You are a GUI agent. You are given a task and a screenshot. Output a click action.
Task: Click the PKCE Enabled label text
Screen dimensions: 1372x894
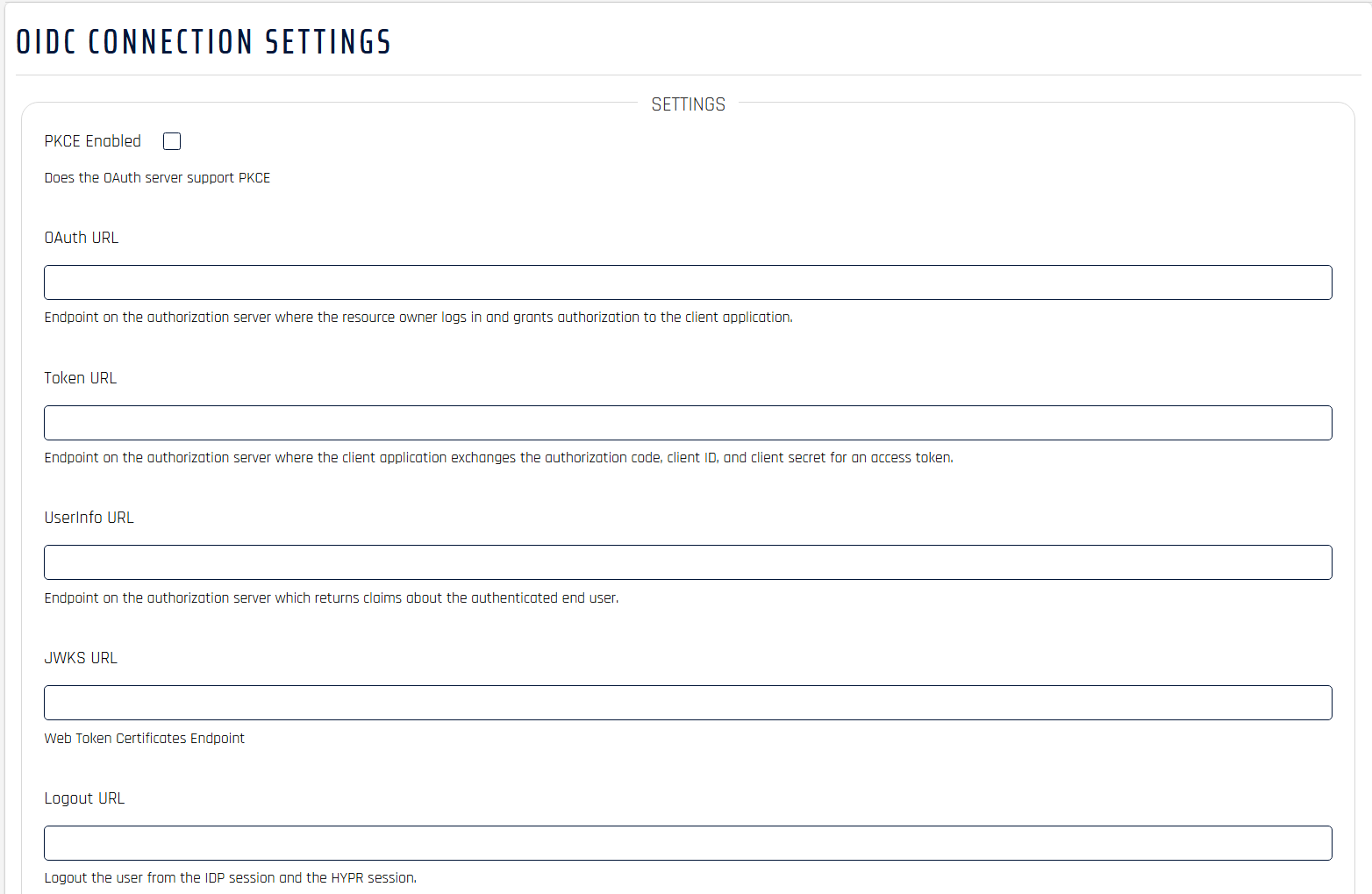pos(92,141)
